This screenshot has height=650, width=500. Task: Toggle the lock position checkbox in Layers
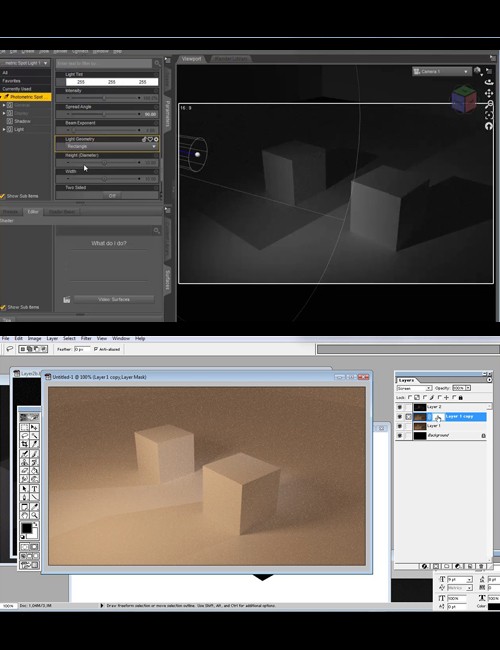click(x=439, y=397)
